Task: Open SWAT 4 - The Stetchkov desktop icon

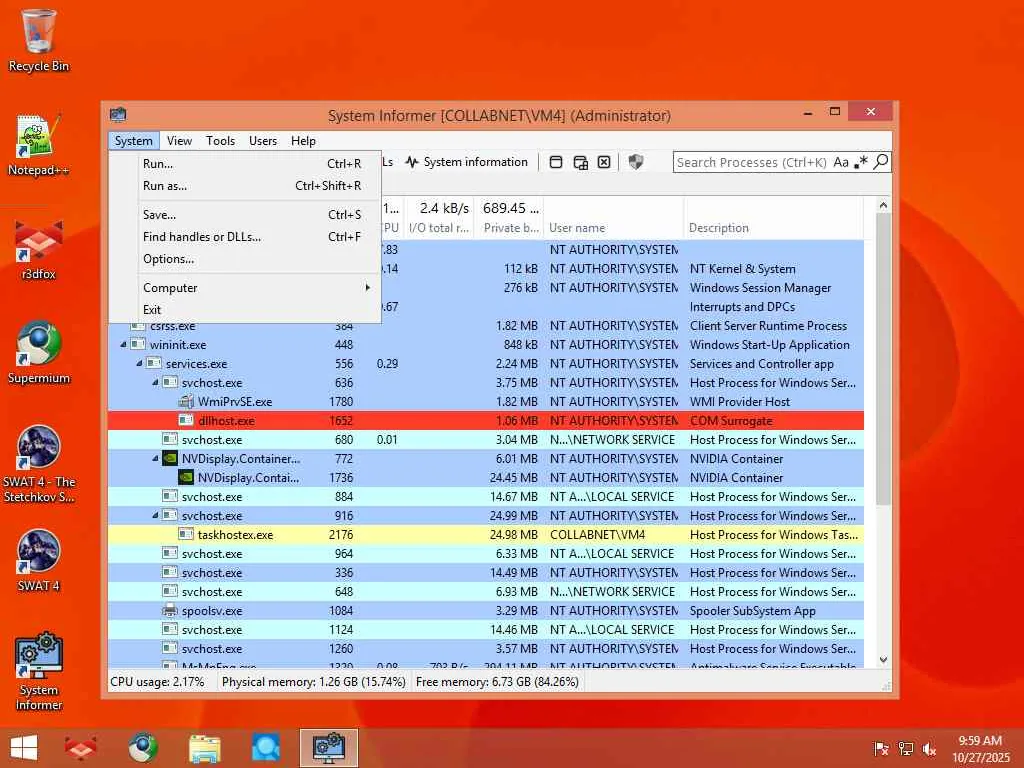Action: tap(39, 464)
